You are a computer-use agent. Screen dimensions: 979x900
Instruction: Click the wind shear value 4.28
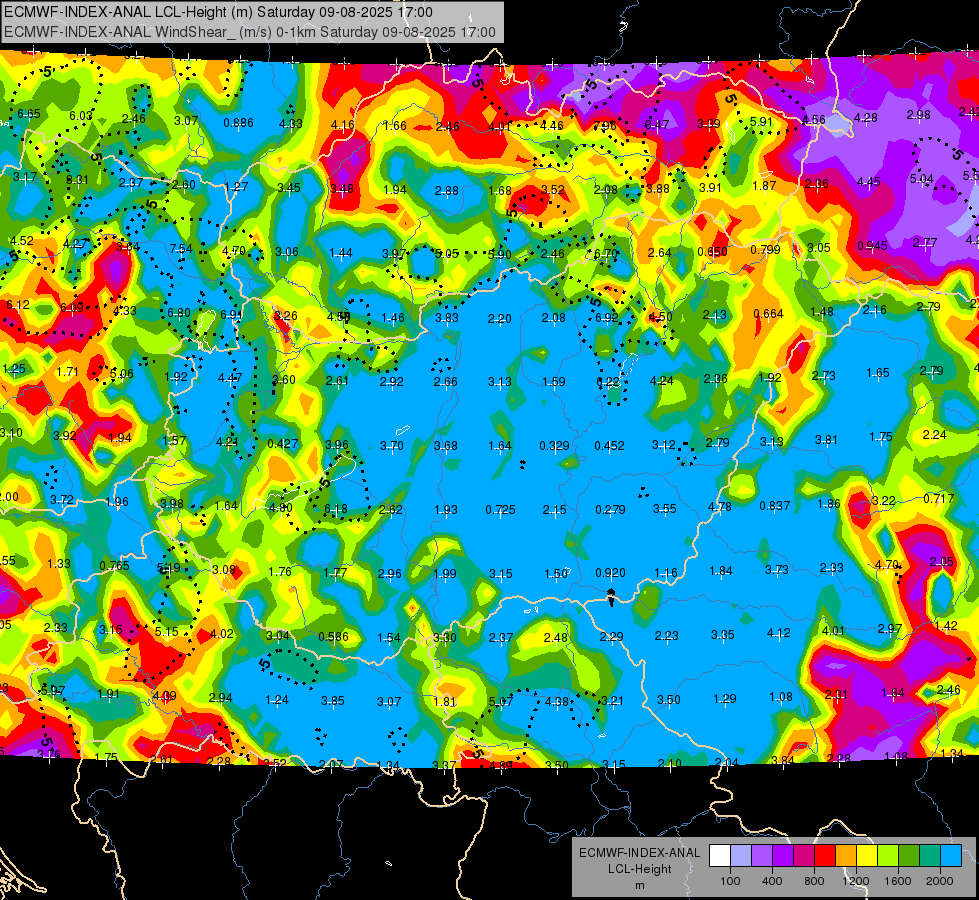pos(866,117)
